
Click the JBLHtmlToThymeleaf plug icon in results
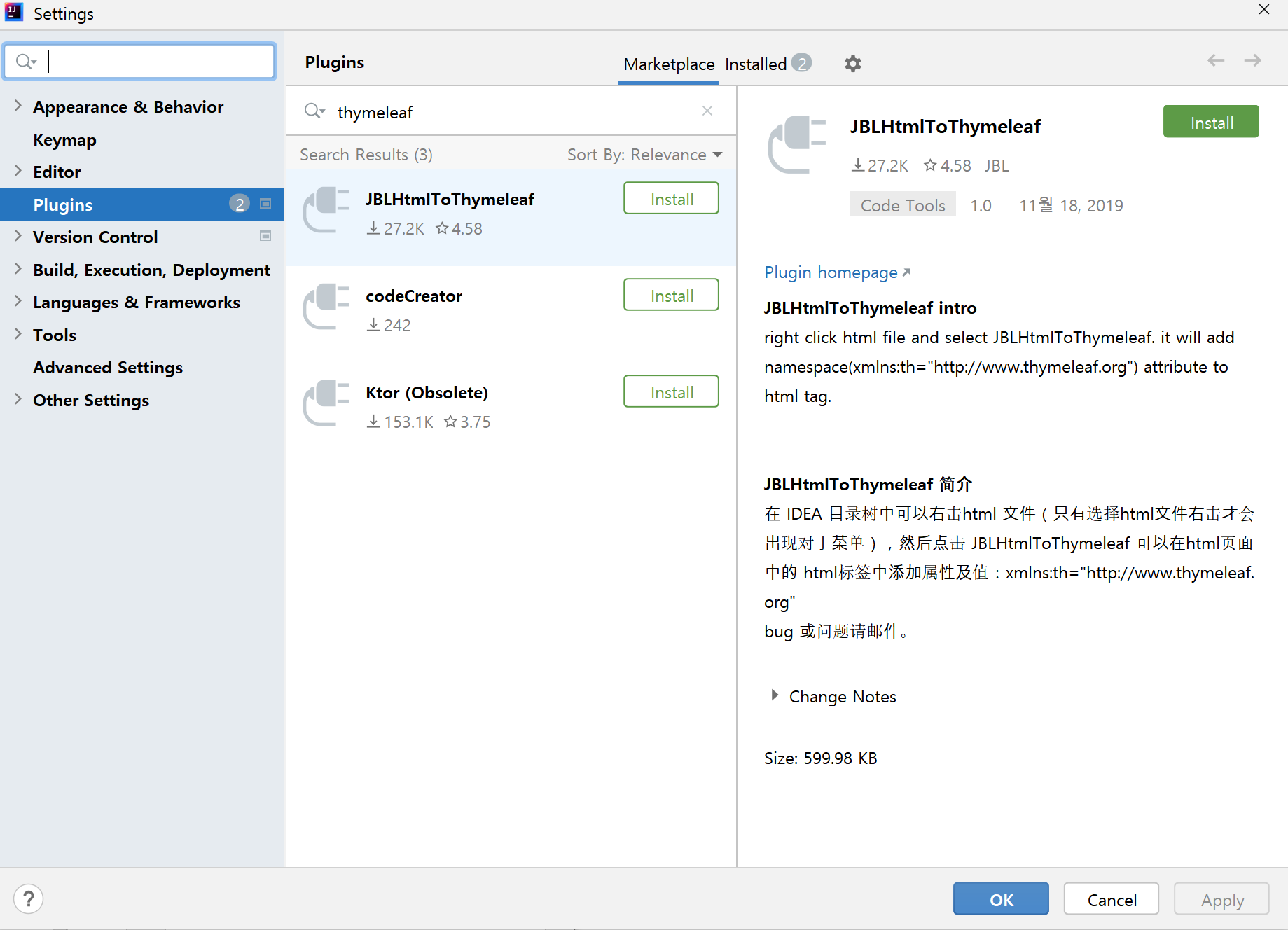pyautogui.click(x=326, y=209)
